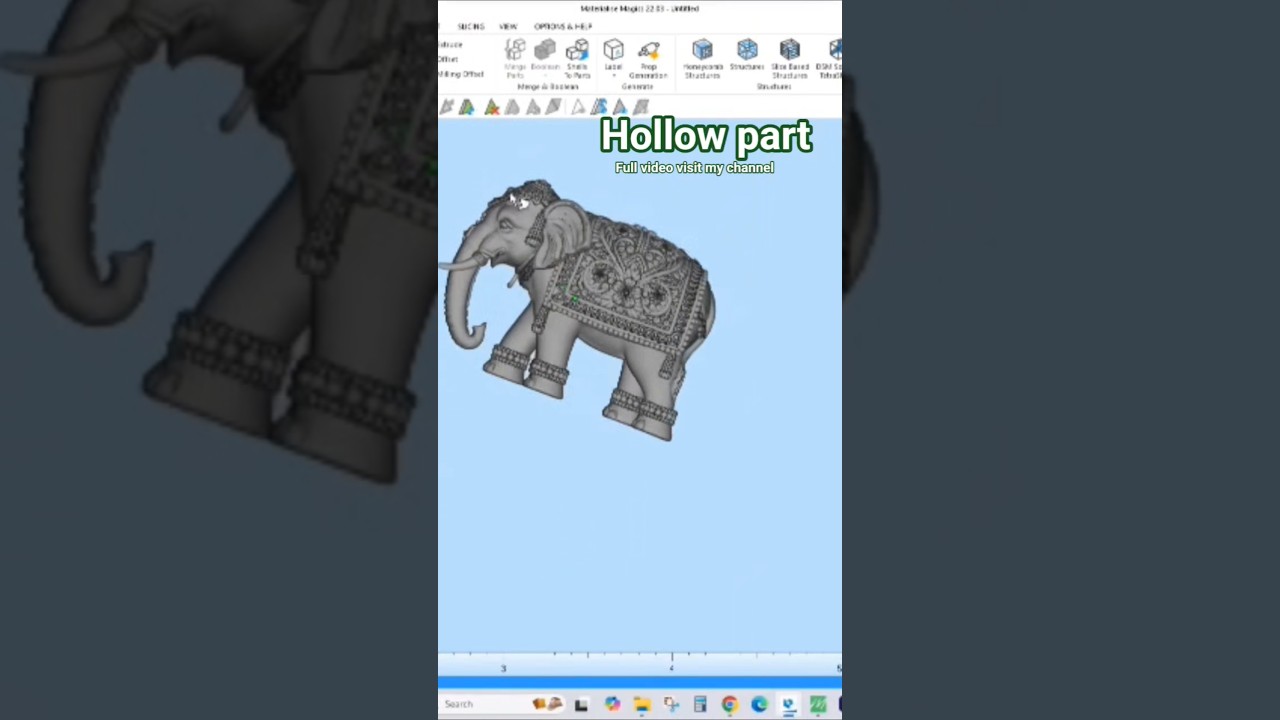Open Google Chrome from the taskbar
Screen dimensions: 1280x720
coord(730,705)
